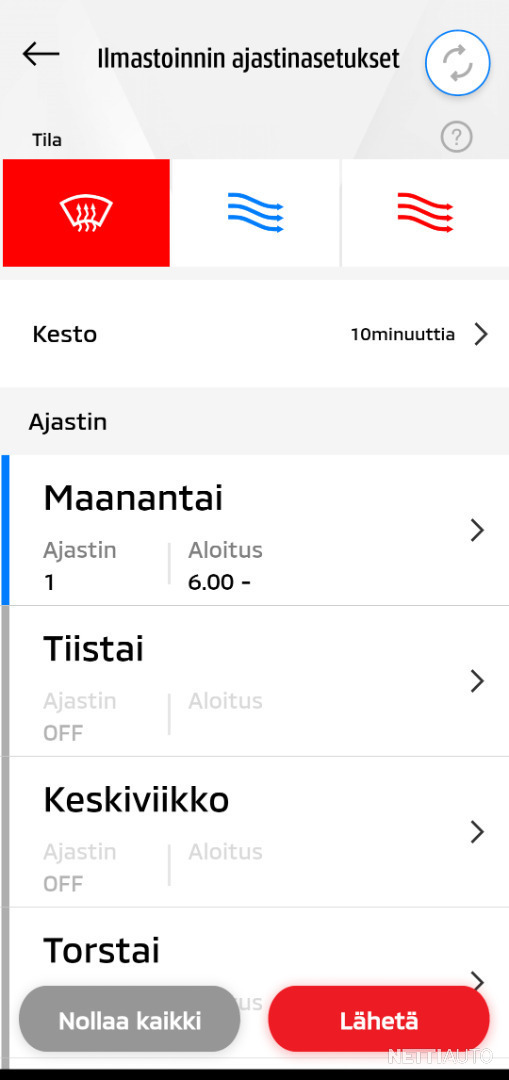
Task: Tap the red Lähetä send button
Action: click(x=379, y=1019)
